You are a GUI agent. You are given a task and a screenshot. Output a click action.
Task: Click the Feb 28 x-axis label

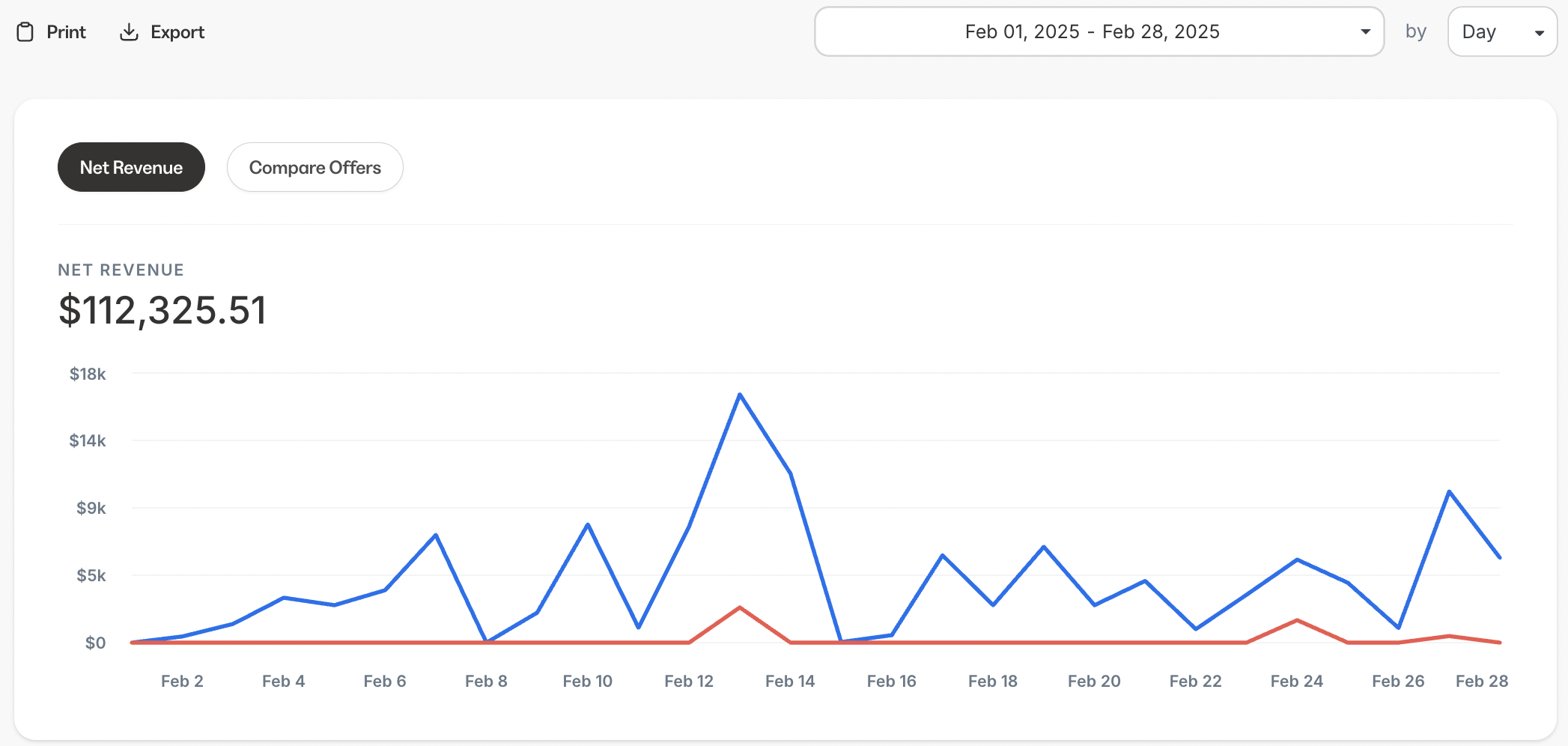pos(1481,682)
